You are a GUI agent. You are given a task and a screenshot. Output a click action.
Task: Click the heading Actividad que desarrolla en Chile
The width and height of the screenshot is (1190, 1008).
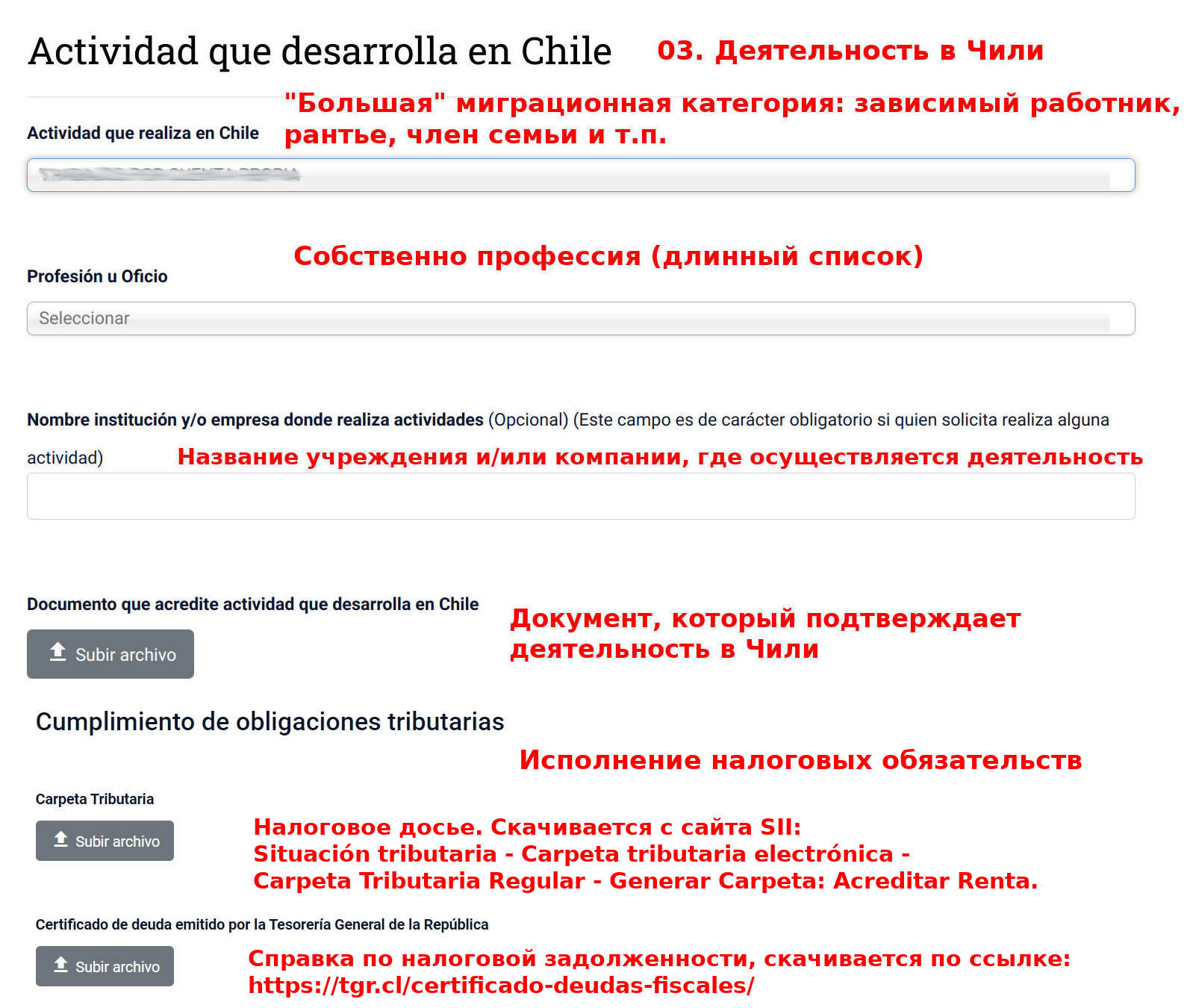click(x=320, y=52)
